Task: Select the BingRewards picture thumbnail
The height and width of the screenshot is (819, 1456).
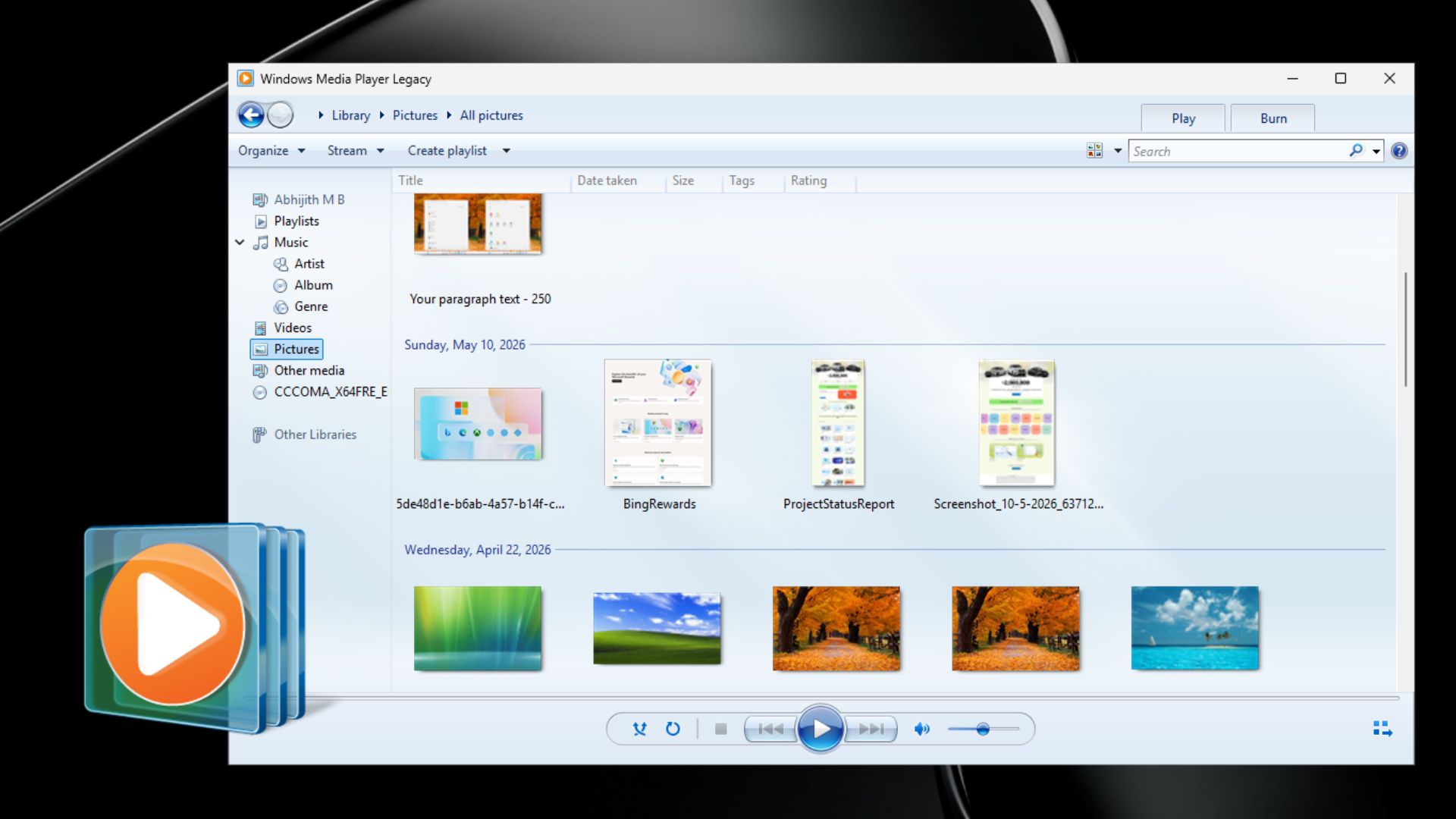Action: (657, 423)
